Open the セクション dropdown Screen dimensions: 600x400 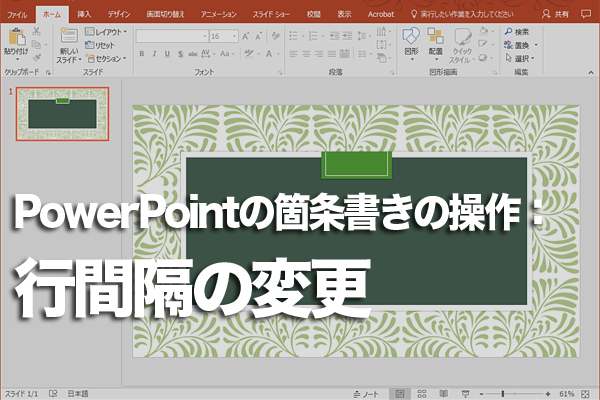tap(106, 59)
